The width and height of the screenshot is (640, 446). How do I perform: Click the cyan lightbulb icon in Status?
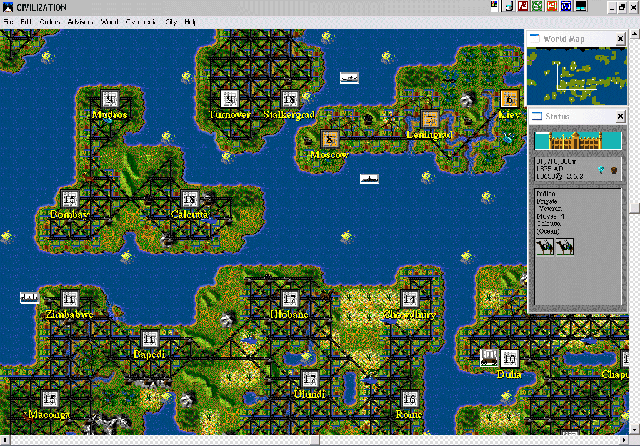click(x=601, y=169)
